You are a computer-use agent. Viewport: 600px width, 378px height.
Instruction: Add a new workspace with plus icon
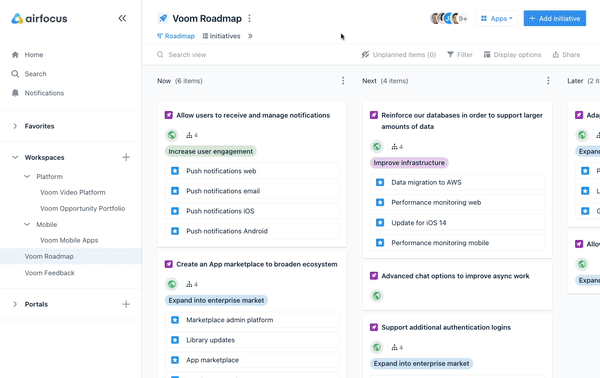(126, 157)
